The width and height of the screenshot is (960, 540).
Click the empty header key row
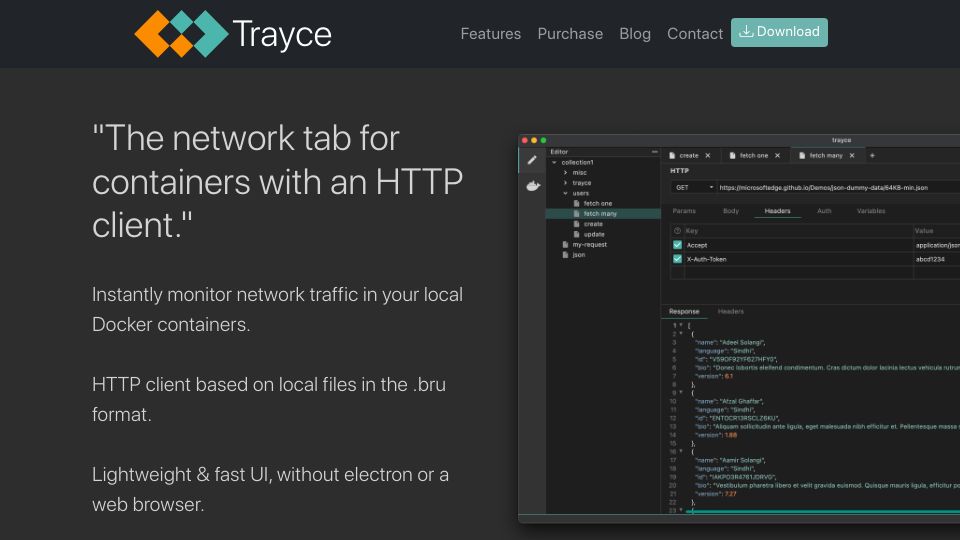[798, 273]
